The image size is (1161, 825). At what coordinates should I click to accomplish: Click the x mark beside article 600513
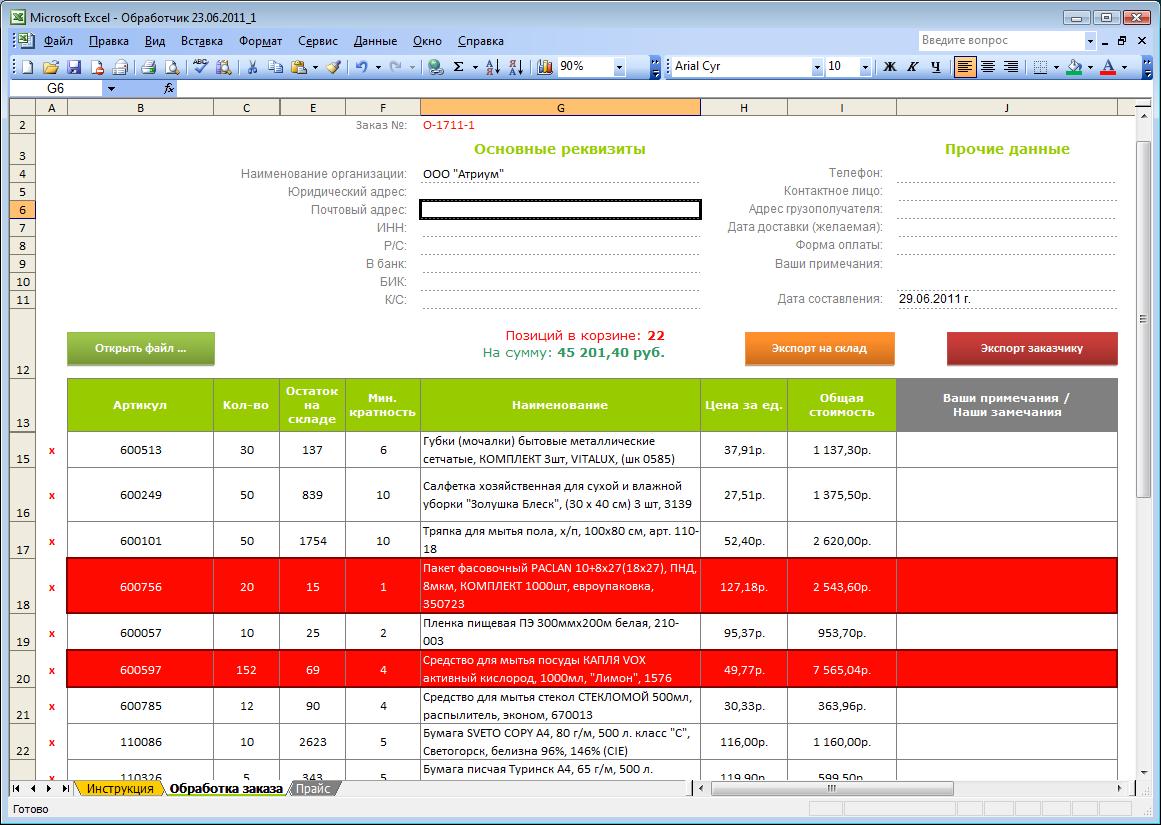point(52,450)
